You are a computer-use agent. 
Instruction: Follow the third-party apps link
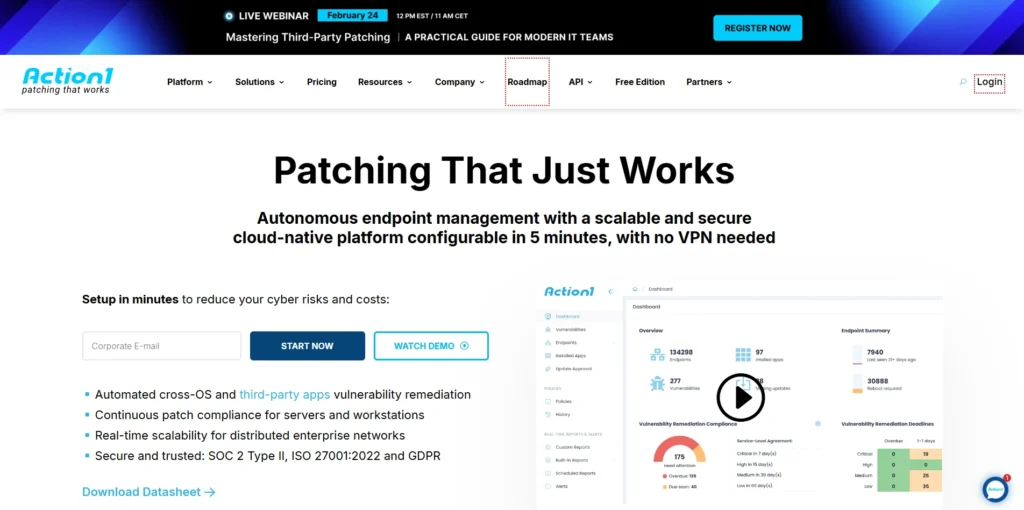coord(285,394)
